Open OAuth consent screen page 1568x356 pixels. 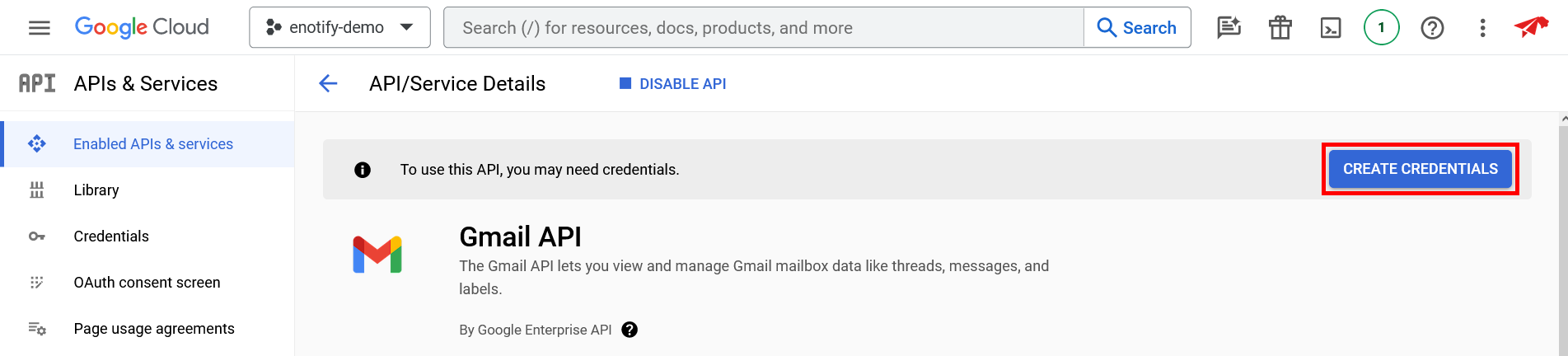click(147, 283)
